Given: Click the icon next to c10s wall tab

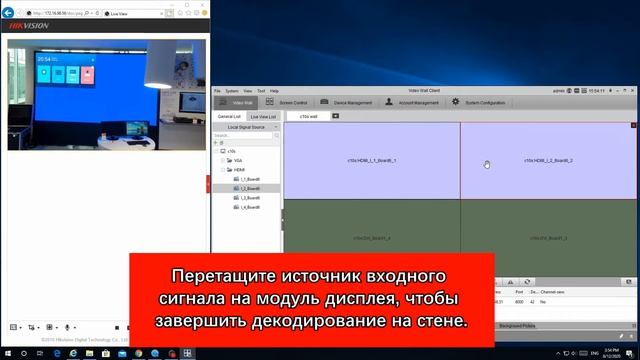Looking at the screenshot, I should [336, 116].
